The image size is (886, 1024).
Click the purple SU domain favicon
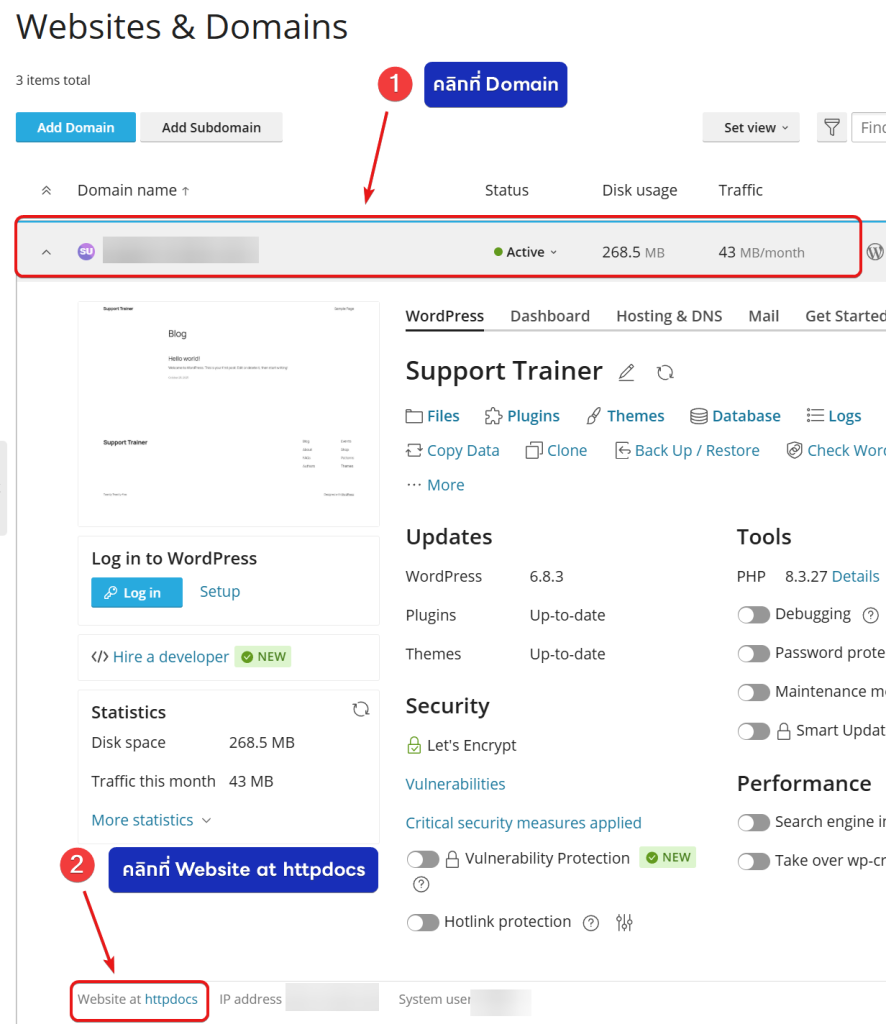pos(87,252)
